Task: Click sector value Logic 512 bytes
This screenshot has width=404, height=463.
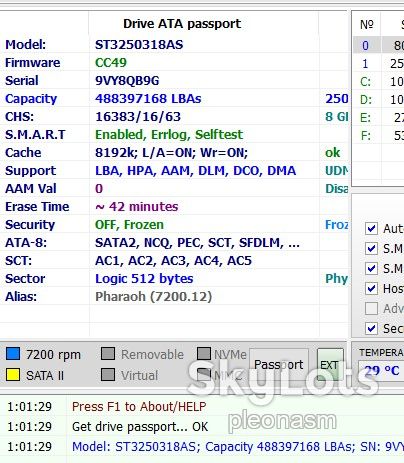Action: pyautogui.click(x=144, y=279)
